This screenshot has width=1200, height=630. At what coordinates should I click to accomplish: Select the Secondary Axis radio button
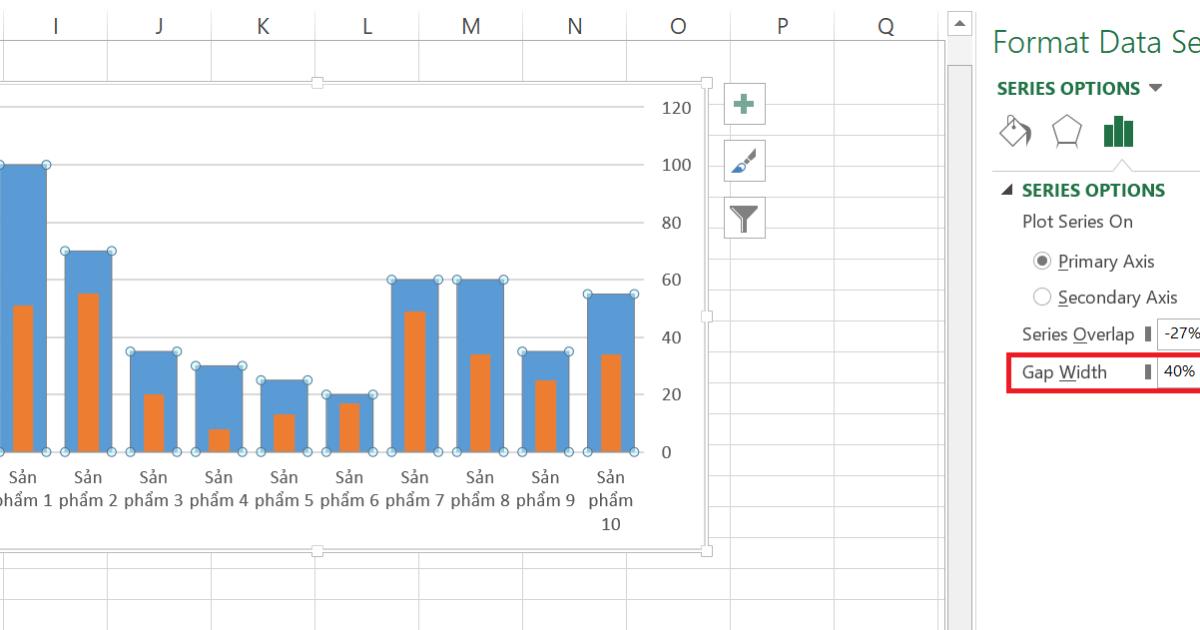point(1040,297)
